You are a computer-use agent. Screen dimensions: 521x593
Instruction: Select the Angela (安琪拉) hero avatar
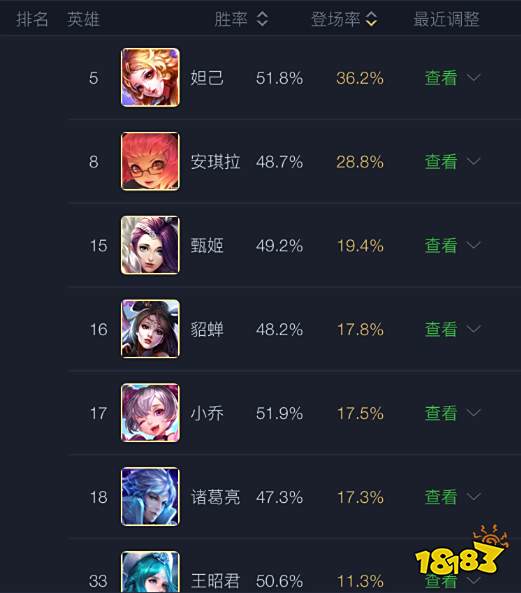click(150, 161)
